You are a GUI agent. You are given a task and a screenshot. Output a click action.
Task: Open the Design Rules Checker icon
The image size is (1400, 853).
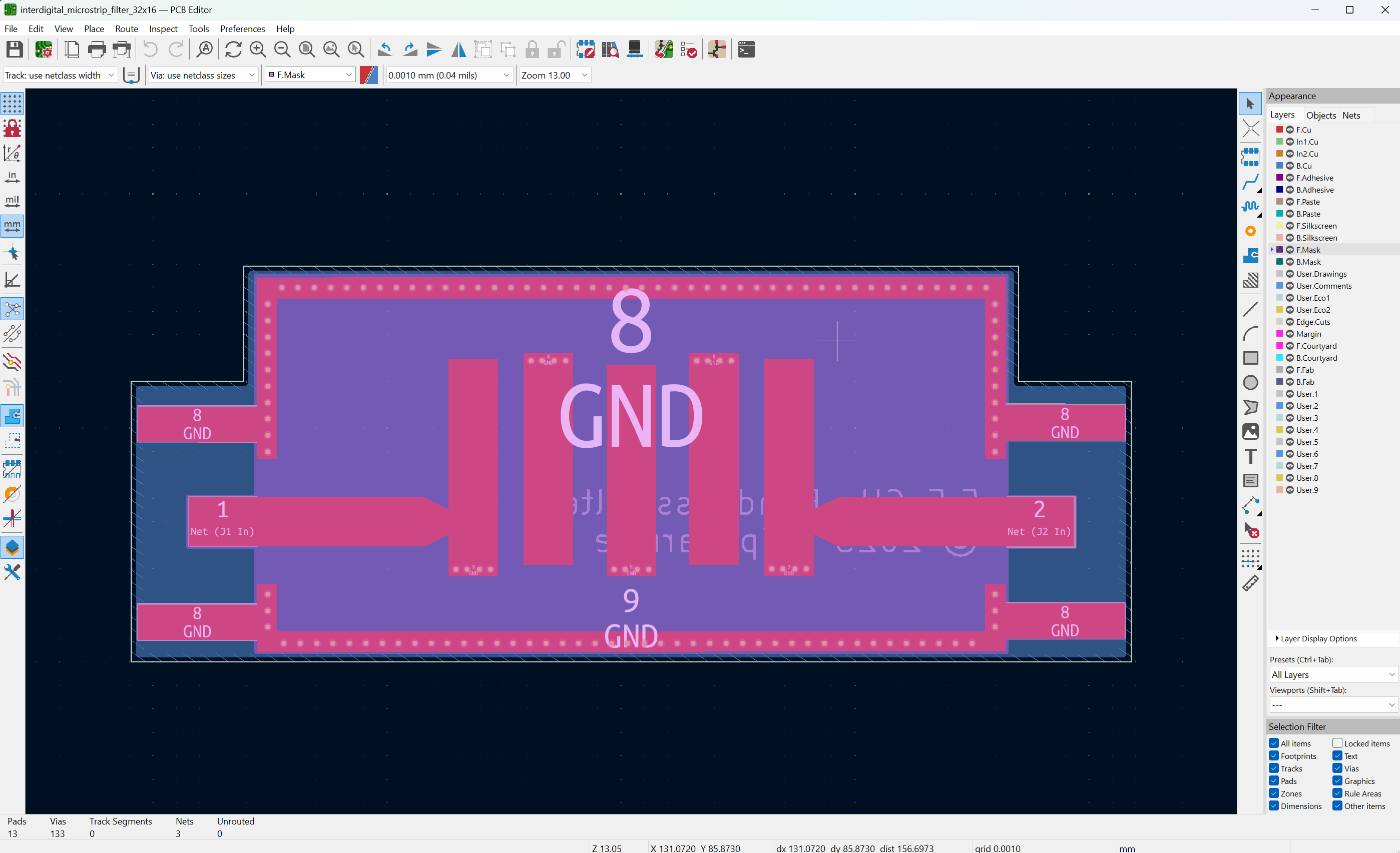coord(689,50)
